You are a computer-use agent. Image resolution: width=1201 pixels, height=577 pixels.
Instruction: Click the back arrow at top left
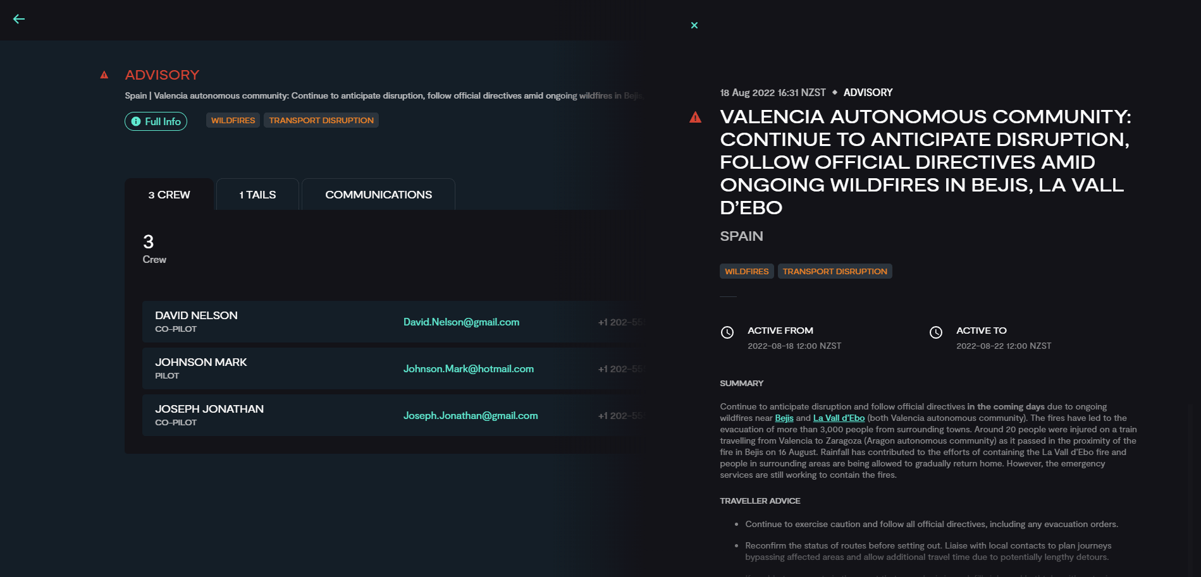pos(18,18)
